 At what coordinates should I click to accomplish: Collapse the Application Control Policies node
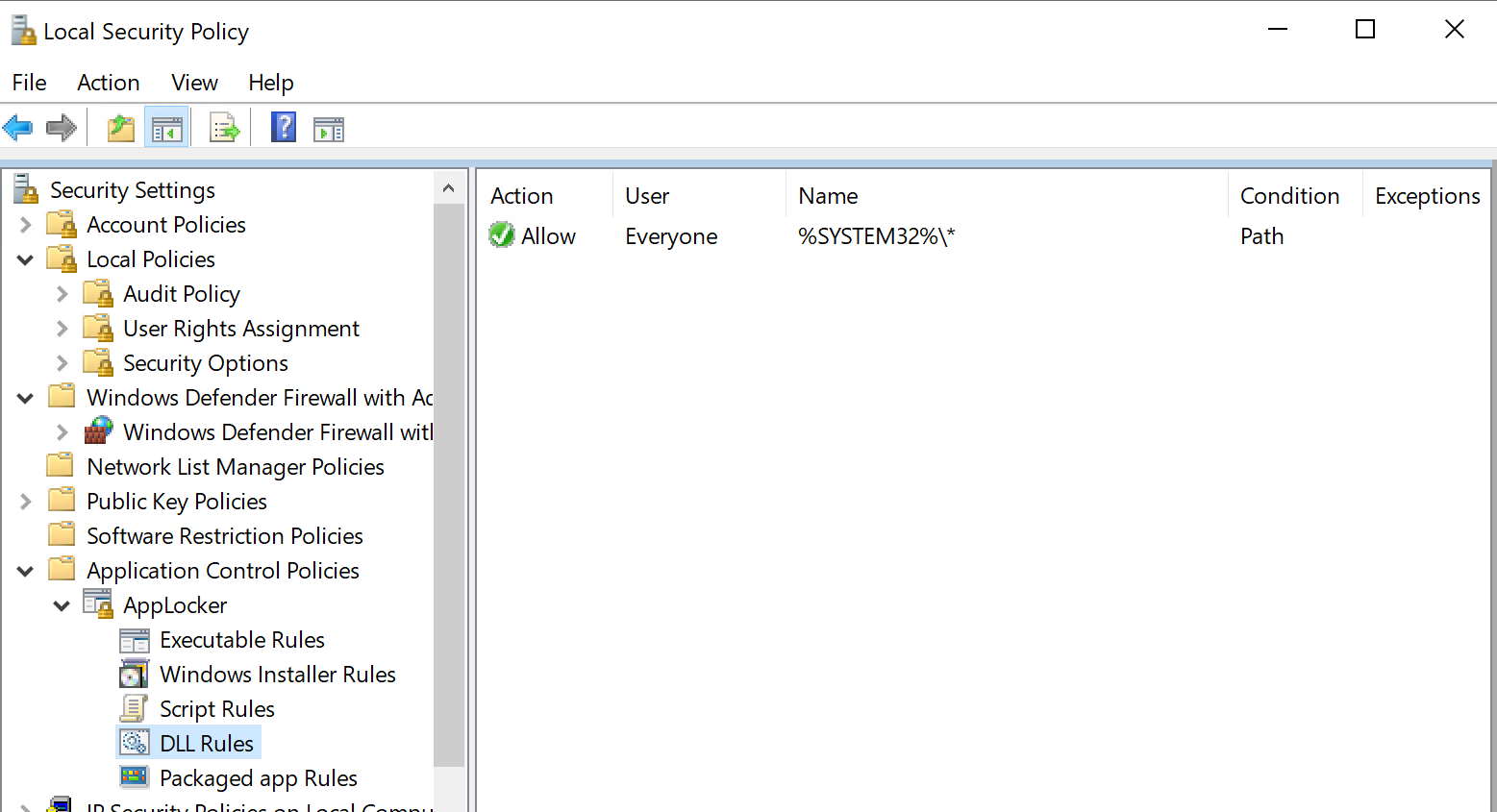click(x=26, y=571)
